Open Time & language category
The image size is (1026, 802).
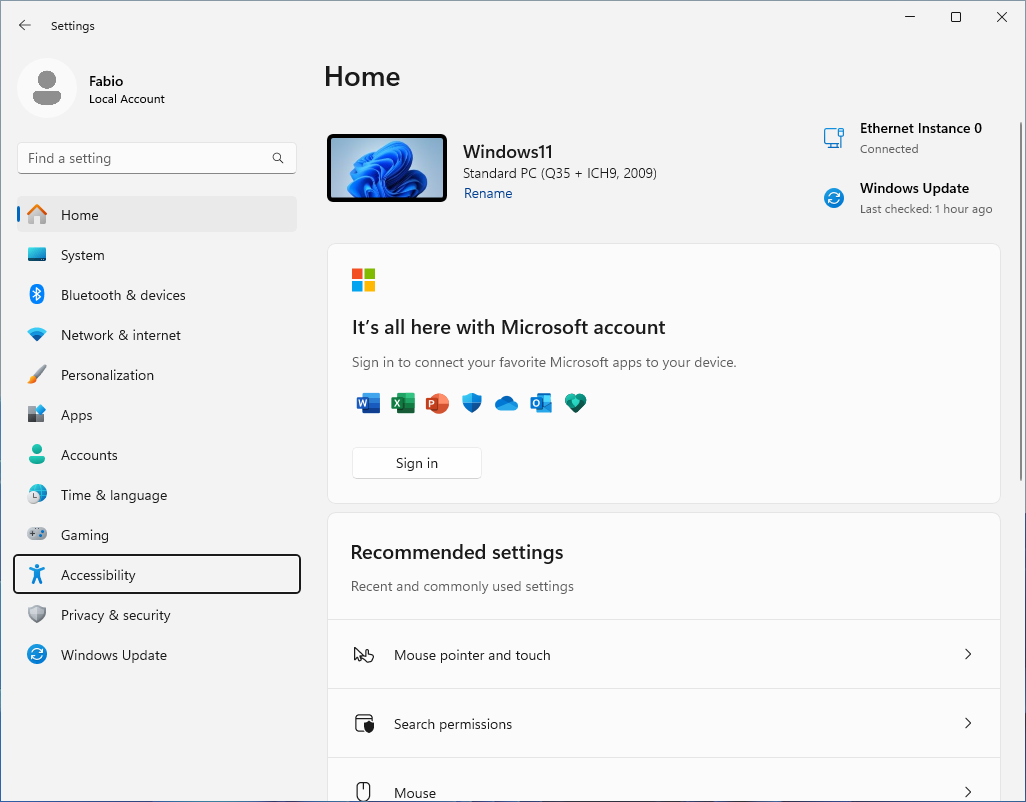[x=157, y=494]
